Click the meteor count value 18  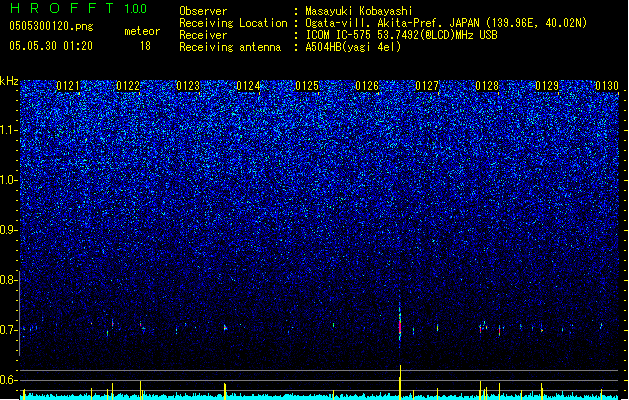145,46
